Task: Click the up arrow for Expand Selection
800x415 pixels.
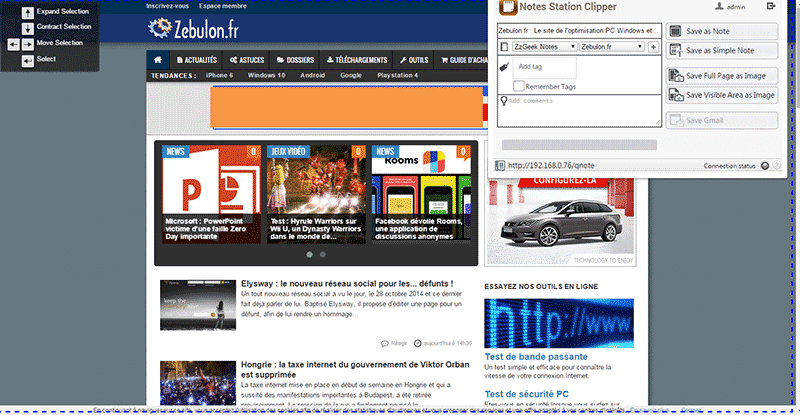Action: point(28,12)
